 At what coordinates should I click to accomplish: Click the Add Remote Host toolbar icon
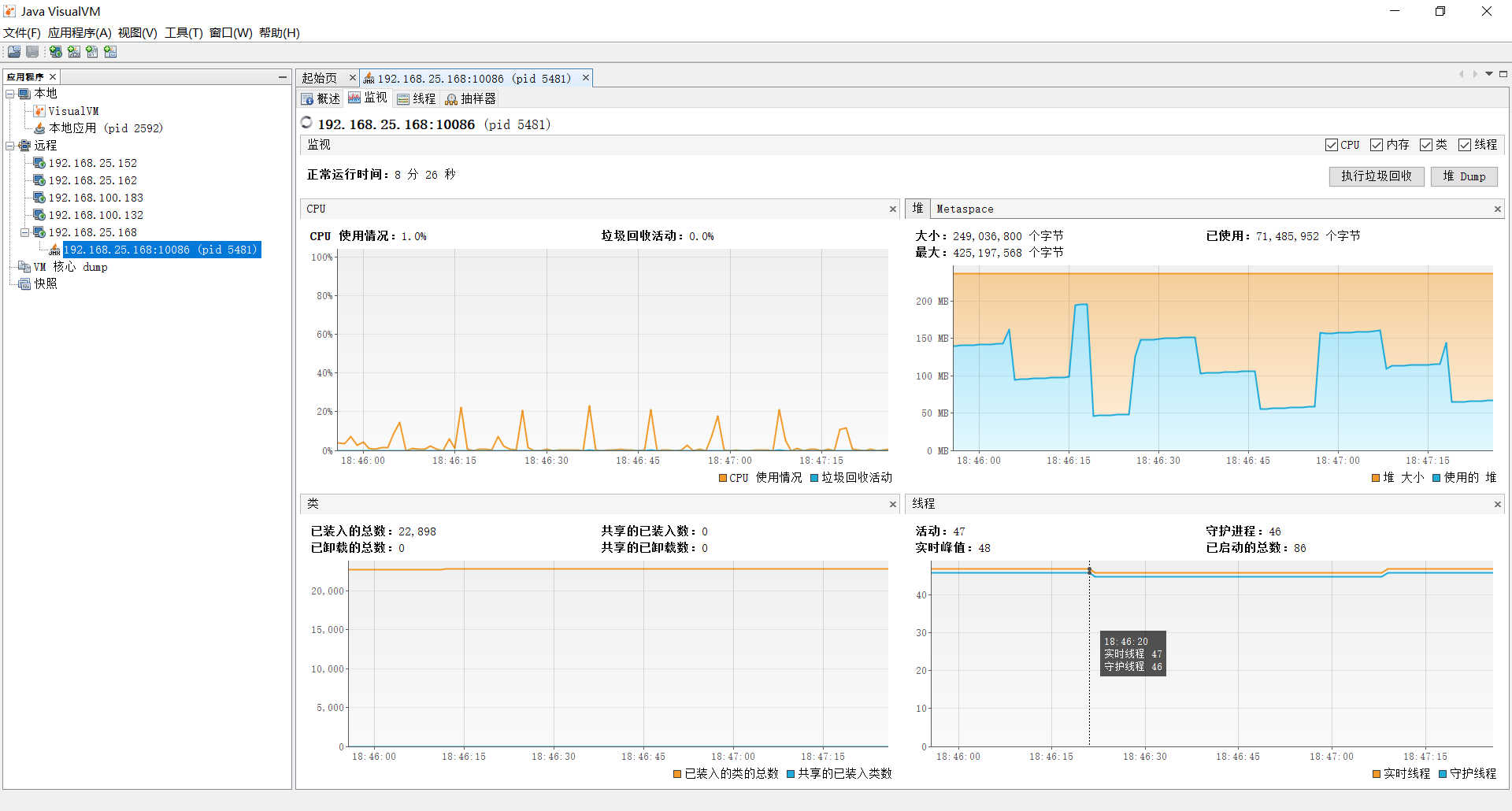(x=56, y=52)
